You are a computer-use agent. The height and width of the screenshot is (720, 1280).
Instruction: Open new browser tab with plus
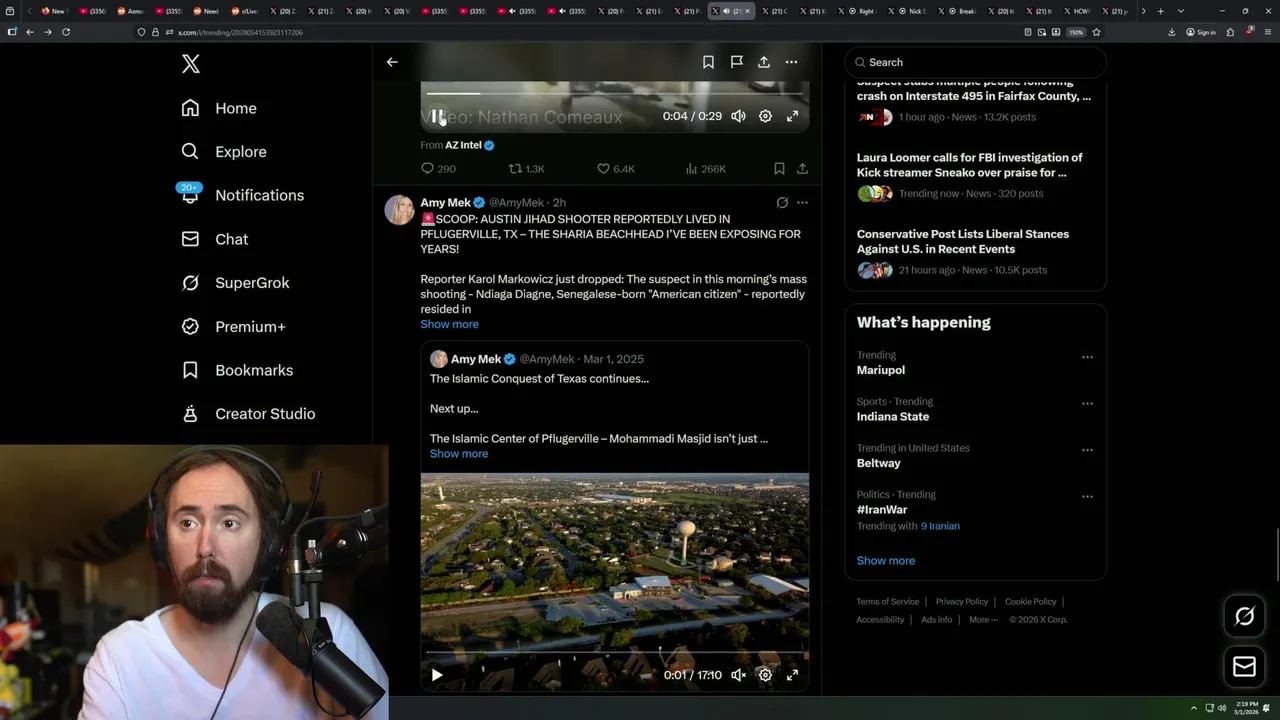[x=1160, y=11]
